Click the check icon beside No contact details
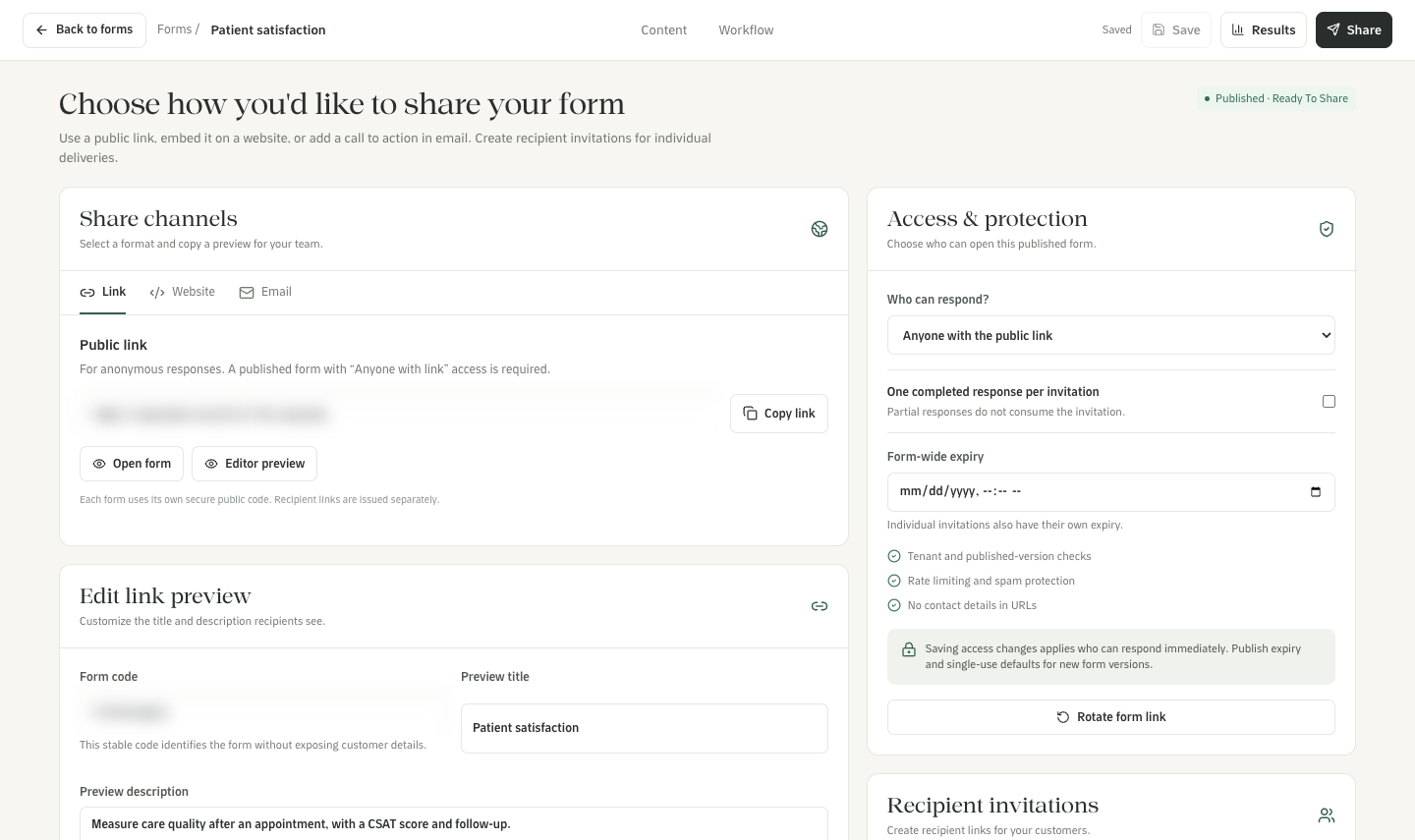This screenshot has height=840, width=1415. coord(894,605)
